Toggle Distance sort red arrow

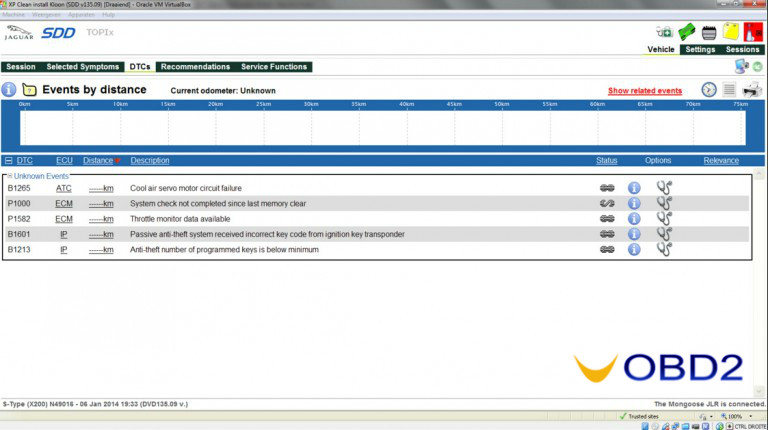118,161
